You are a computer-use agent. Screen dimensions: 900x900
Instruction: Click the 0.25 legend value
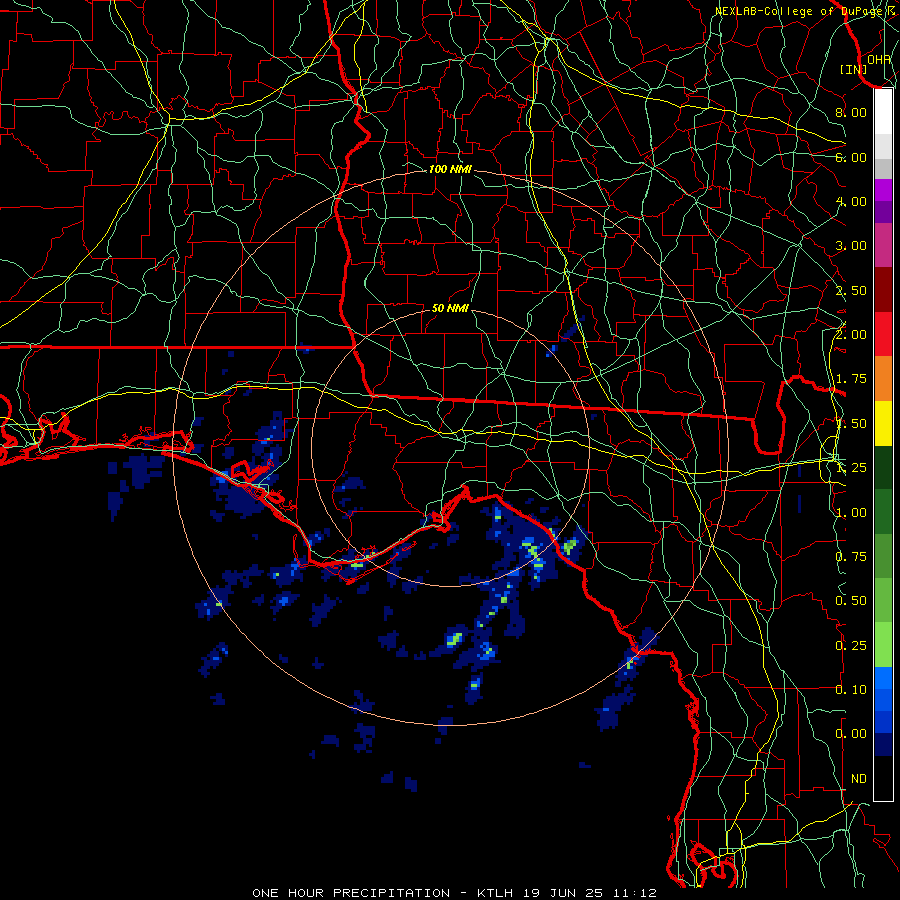851,645
